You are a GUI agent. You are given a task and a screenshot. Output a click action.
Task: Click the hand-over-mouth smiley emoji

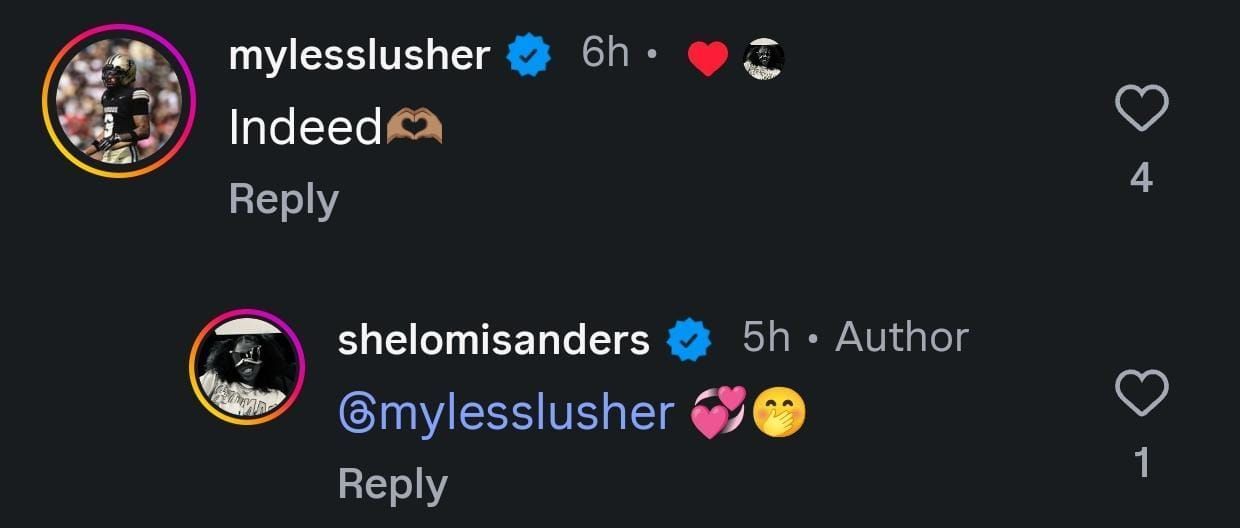779,411
